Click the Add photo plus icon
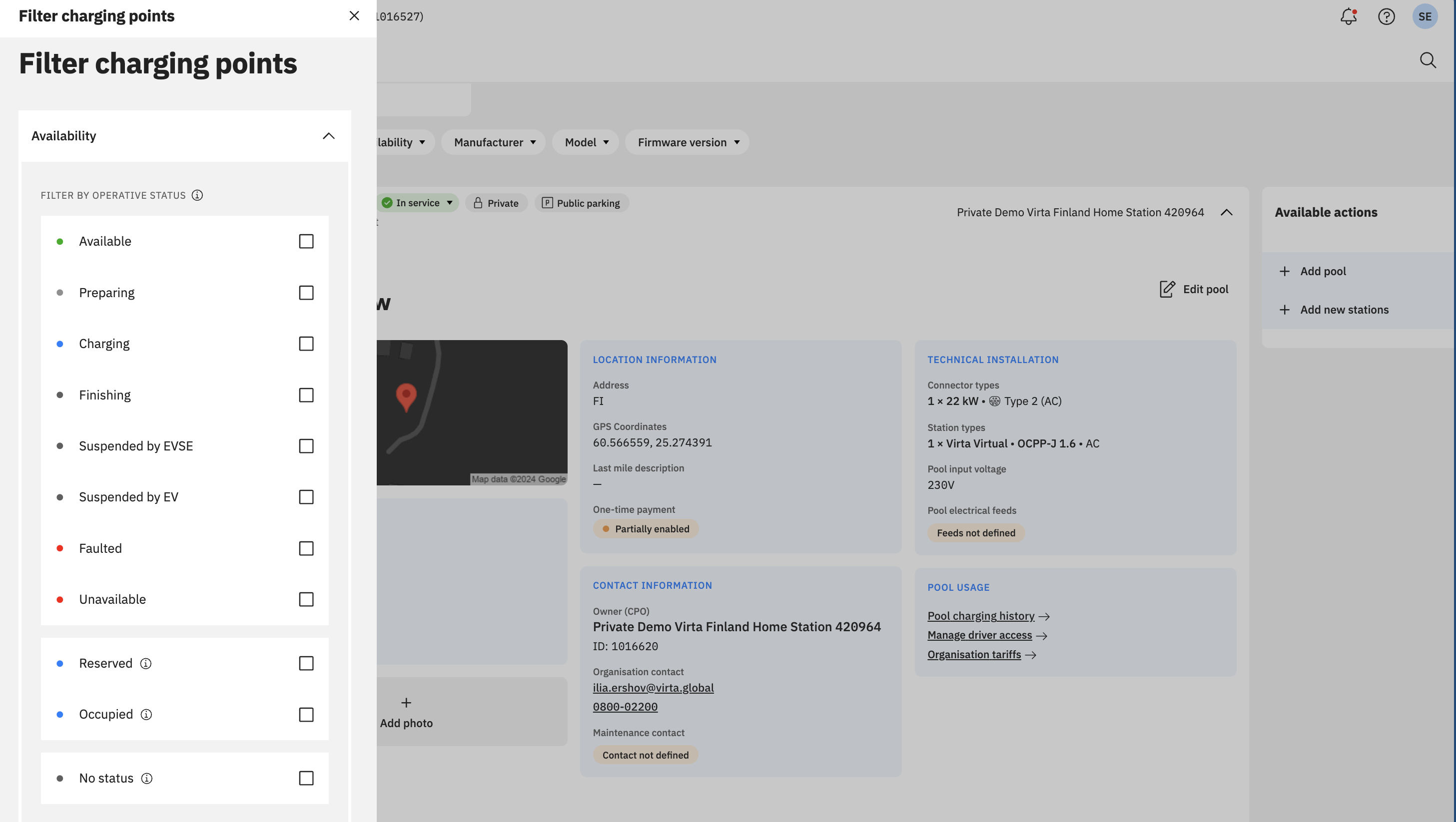 coord(406,703)
